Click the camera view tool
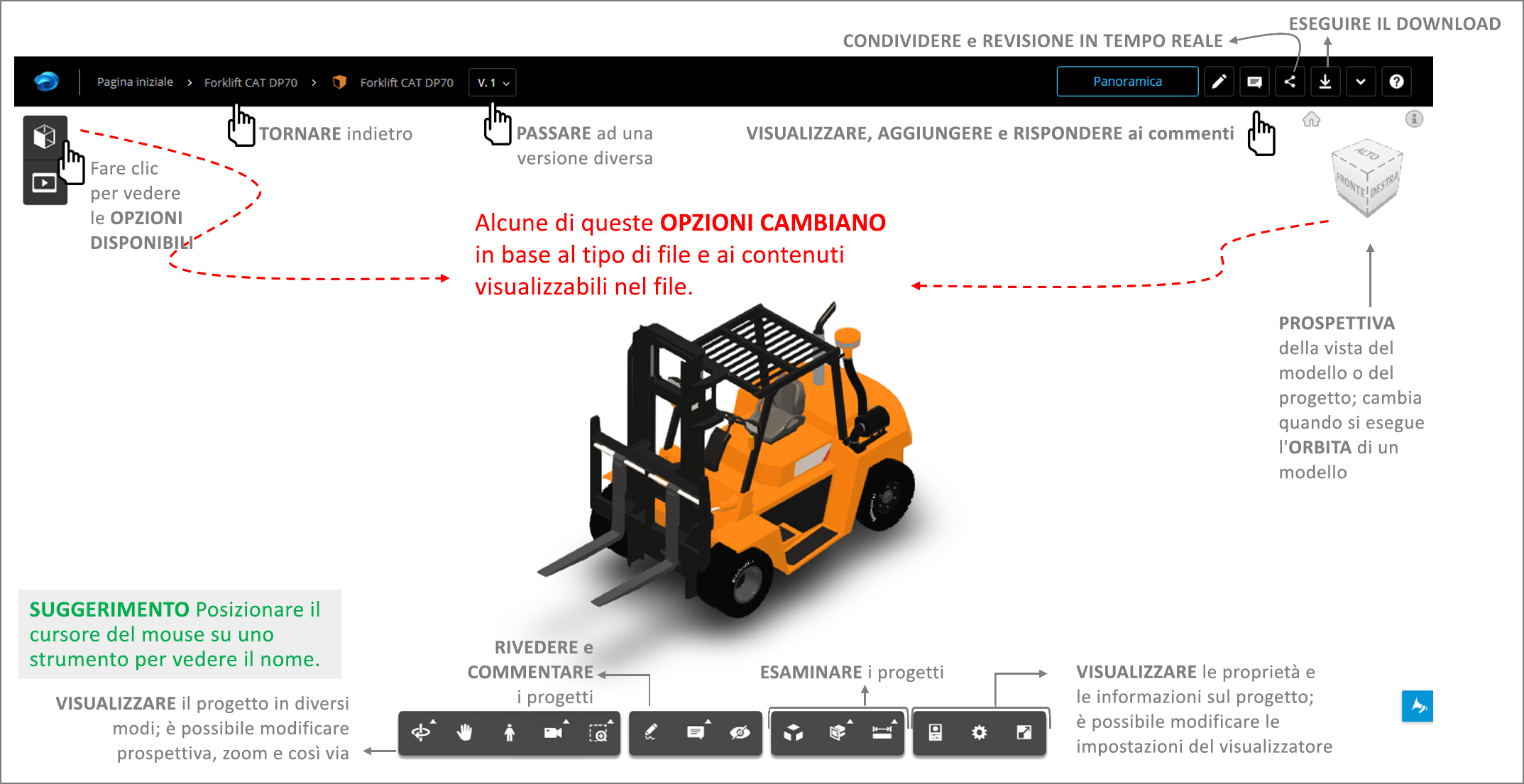Screen dimensions: 1524x784 click(554, 732)
